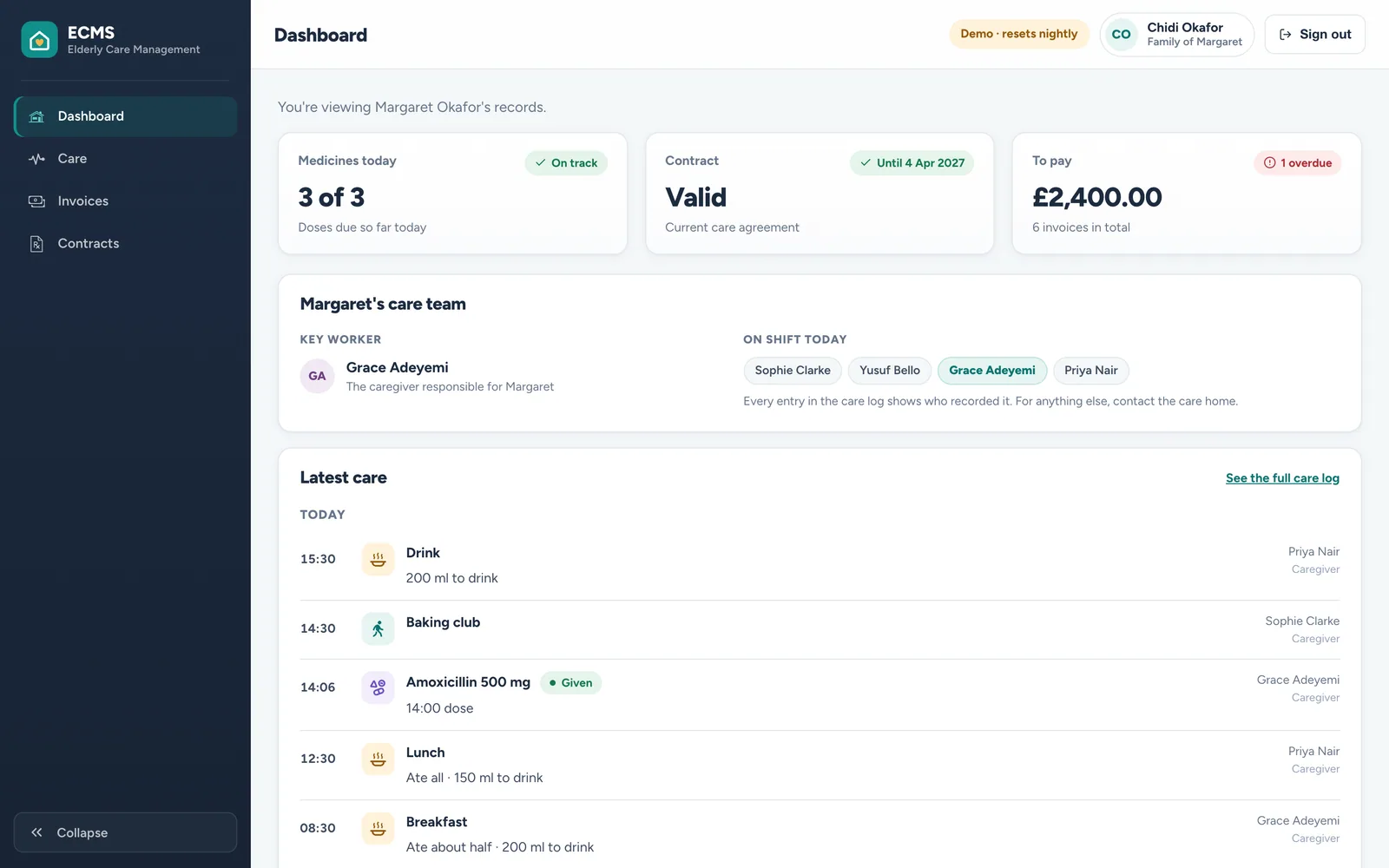Open See the full care log
The height and width of the screenshot is (868, 1389).
[x=1282, y=478]
